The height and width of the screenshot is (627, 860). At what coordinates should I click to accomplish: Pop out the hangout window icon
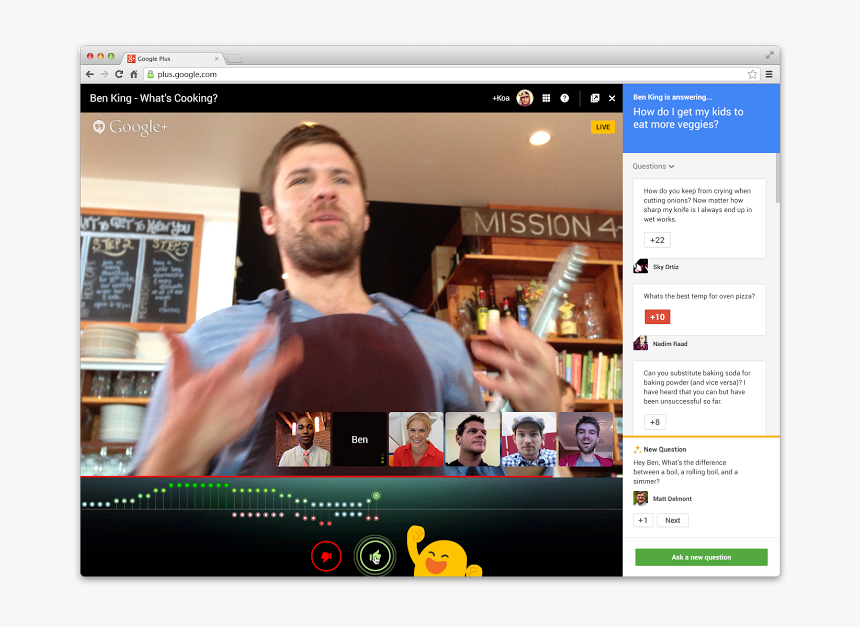(595, 98)
